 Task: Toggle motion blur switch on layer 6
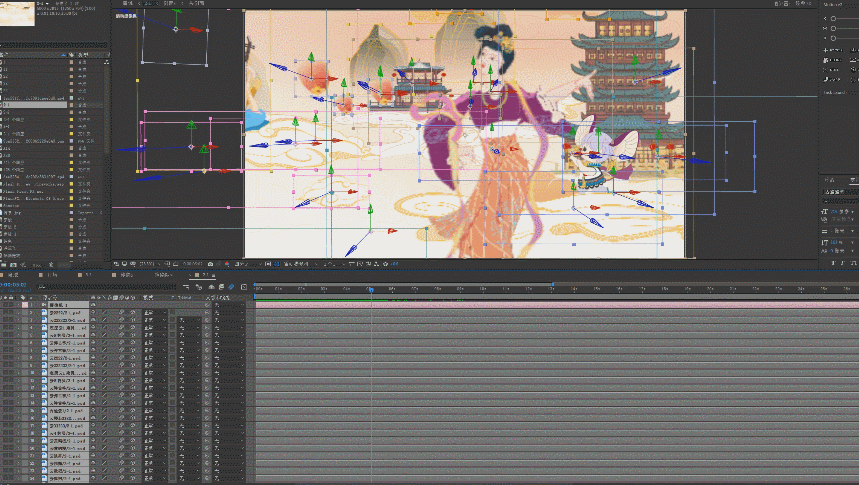pos(121,343)
